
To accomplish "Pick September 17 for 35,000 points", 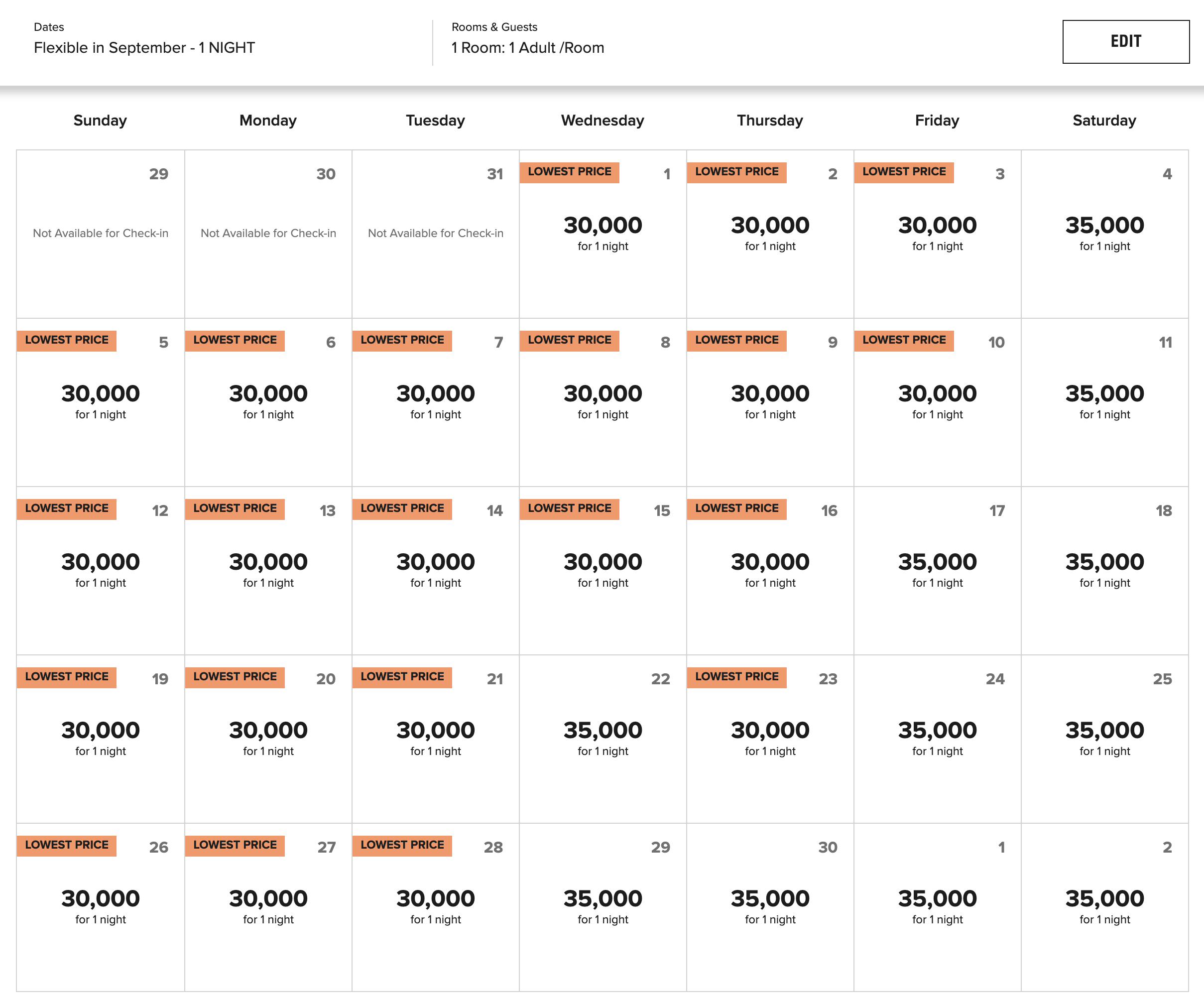I will [x=937, y=570].
